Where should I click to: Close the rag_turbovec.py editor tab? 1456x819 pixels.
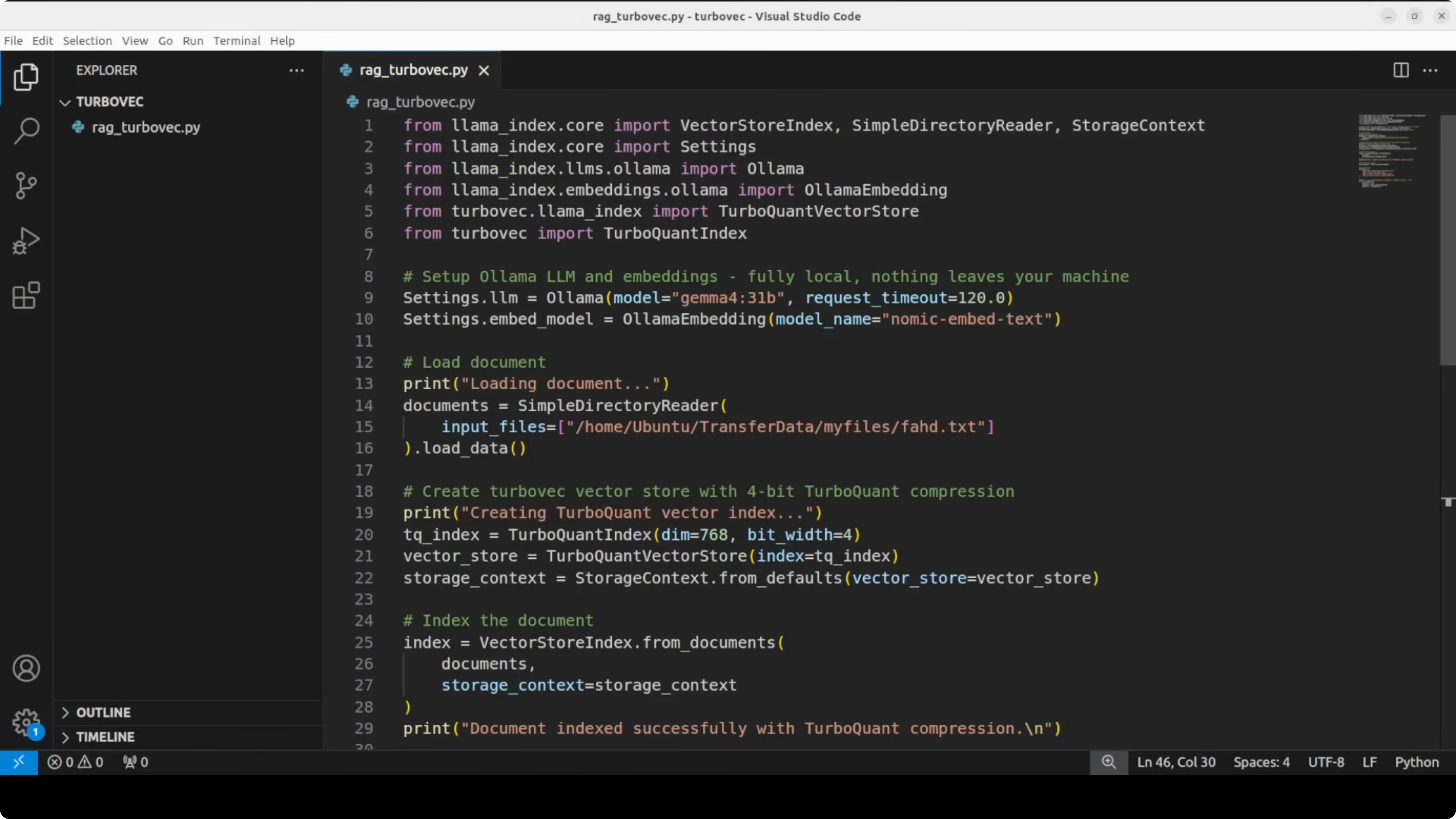tap(484, 71)
